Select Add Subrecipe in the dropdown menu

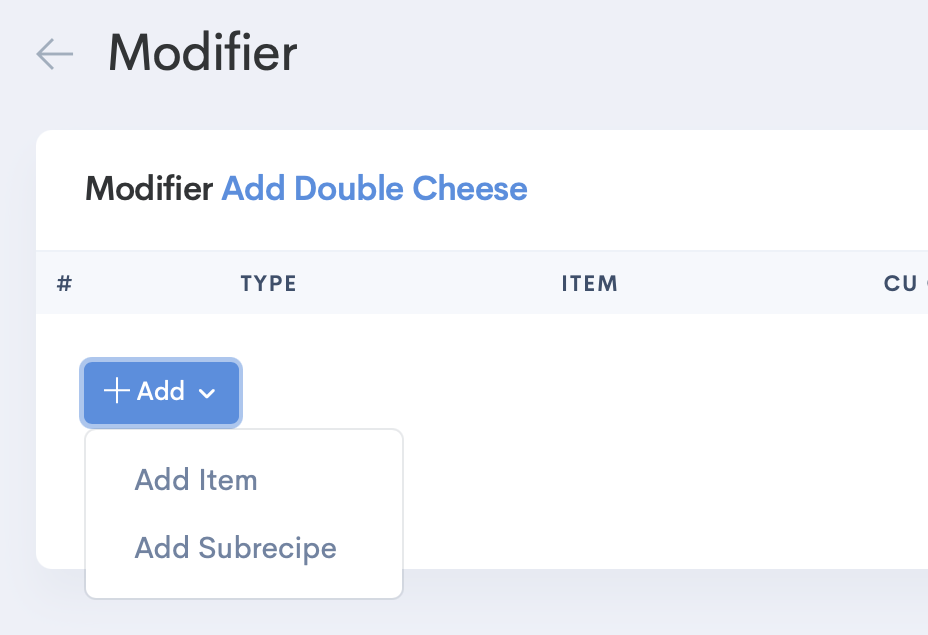coord(235,548)
